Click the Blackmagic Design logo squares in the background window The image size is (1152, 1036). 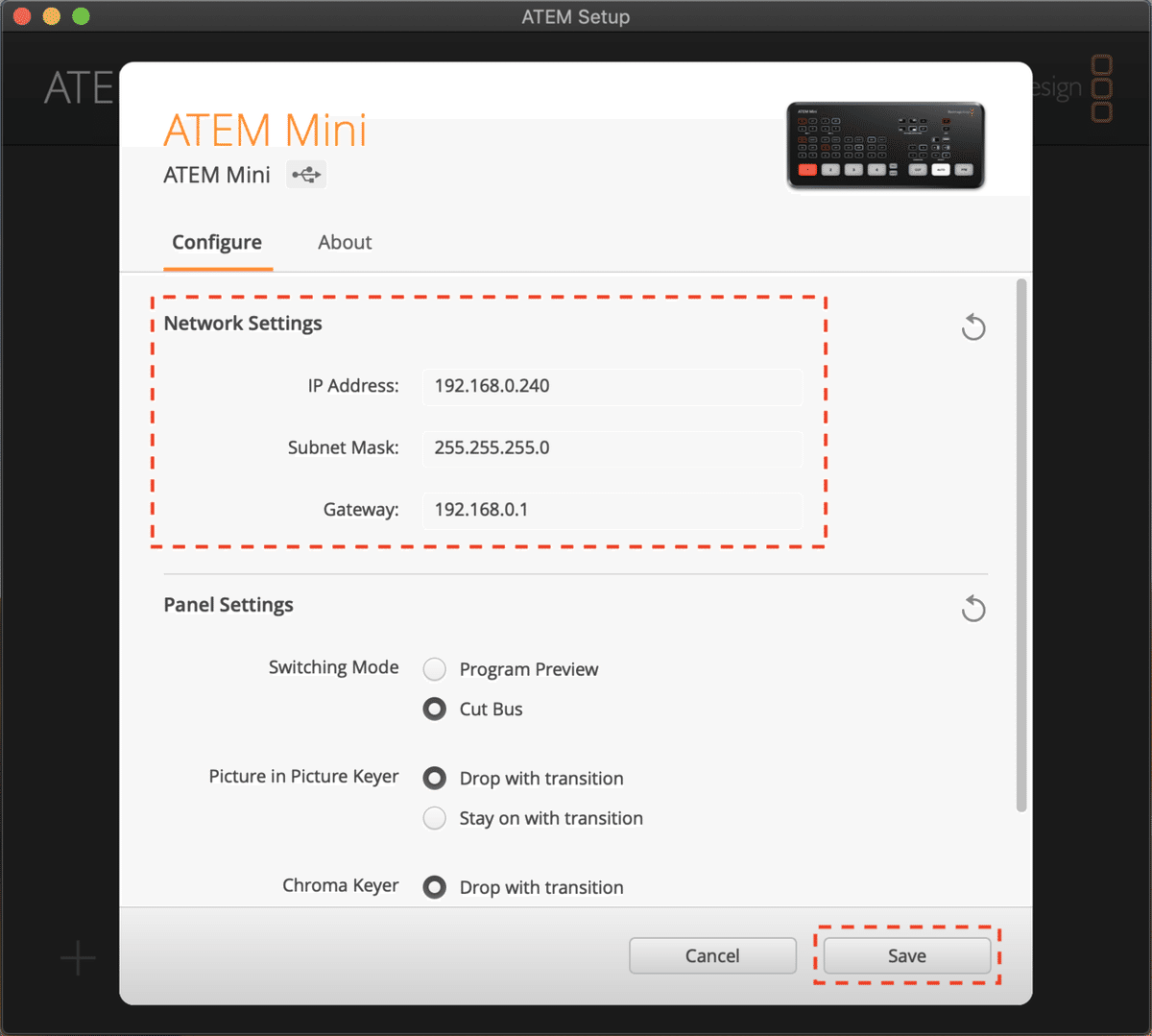1102,88
